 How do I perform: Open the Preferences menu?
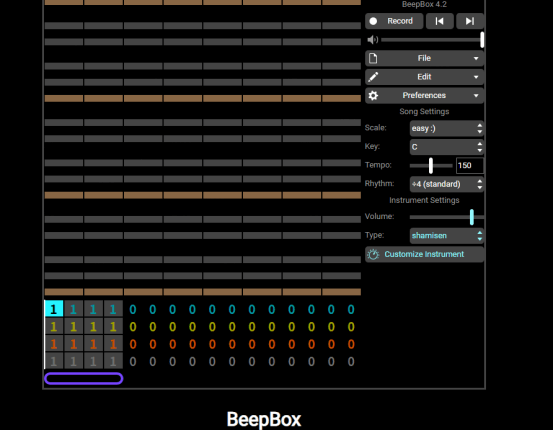[x=424, y=95]
